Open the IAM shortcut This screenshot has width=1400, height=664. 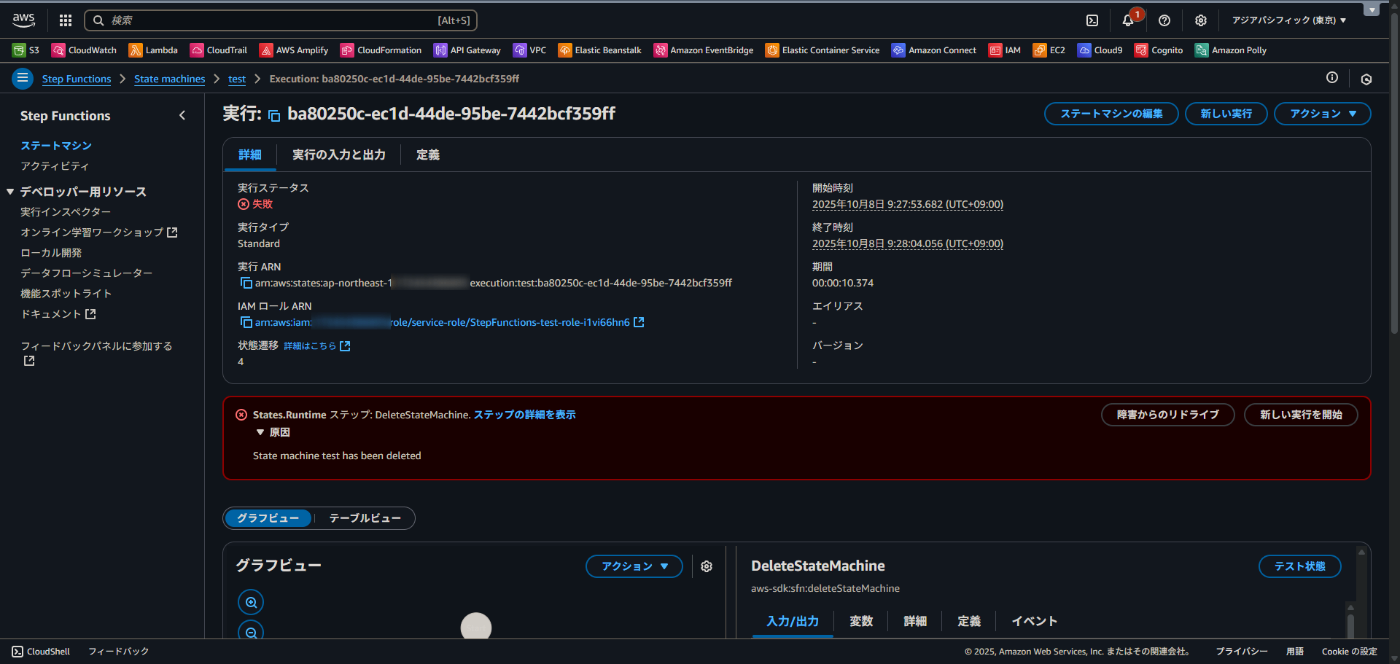tap(1005, 50)
